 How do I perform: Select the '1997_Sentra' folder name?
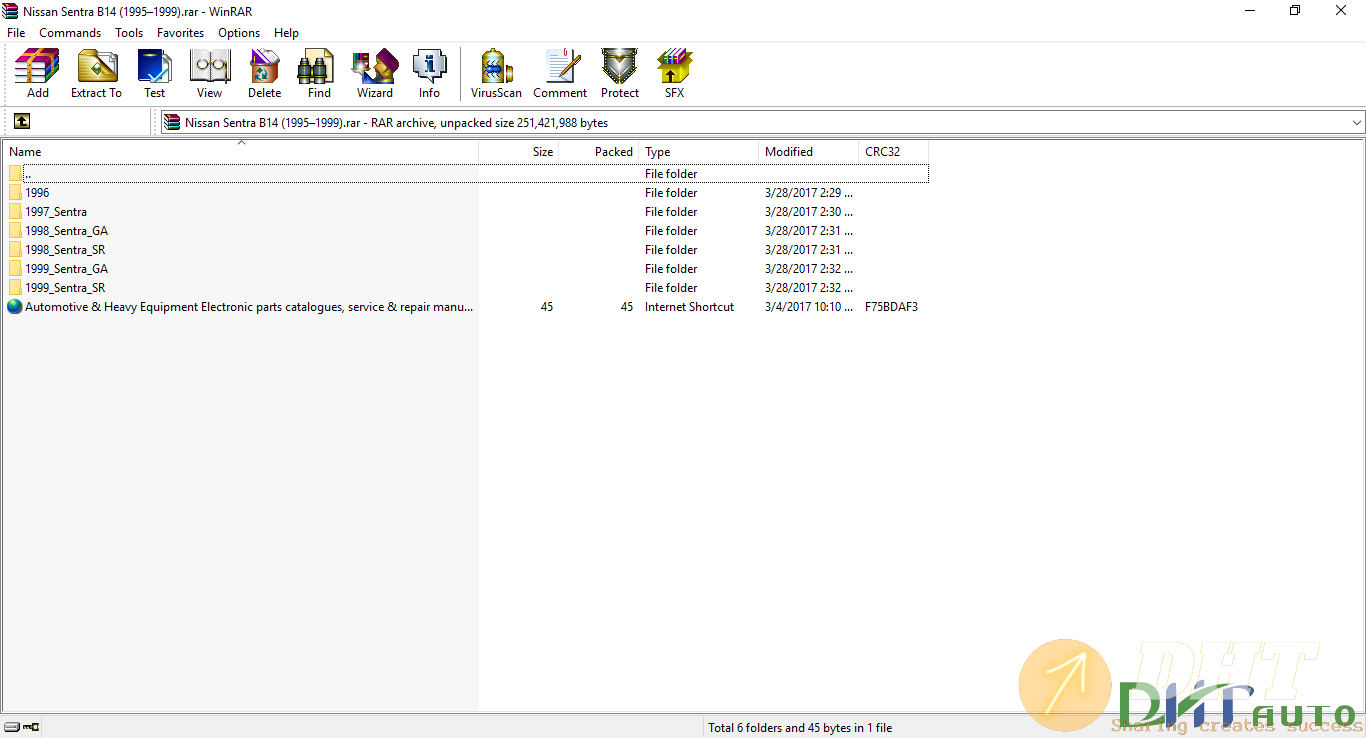pos(56,212)
